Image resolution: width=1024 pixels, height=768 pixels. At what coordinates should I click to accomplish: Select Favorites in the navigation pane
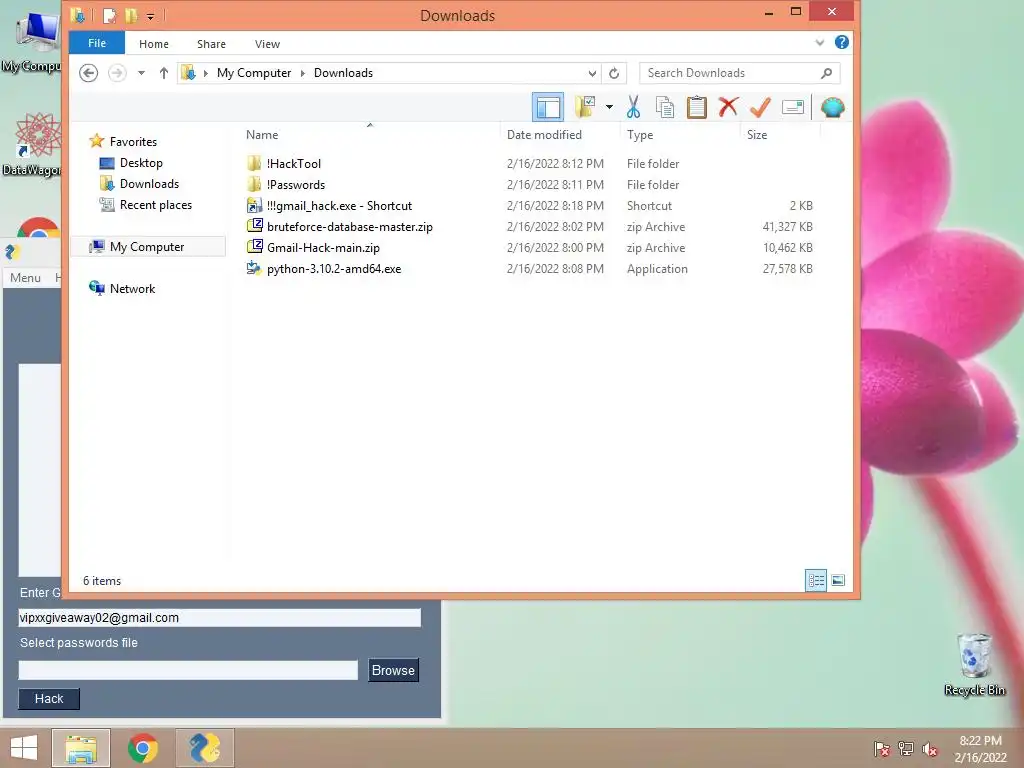[133, 142]
